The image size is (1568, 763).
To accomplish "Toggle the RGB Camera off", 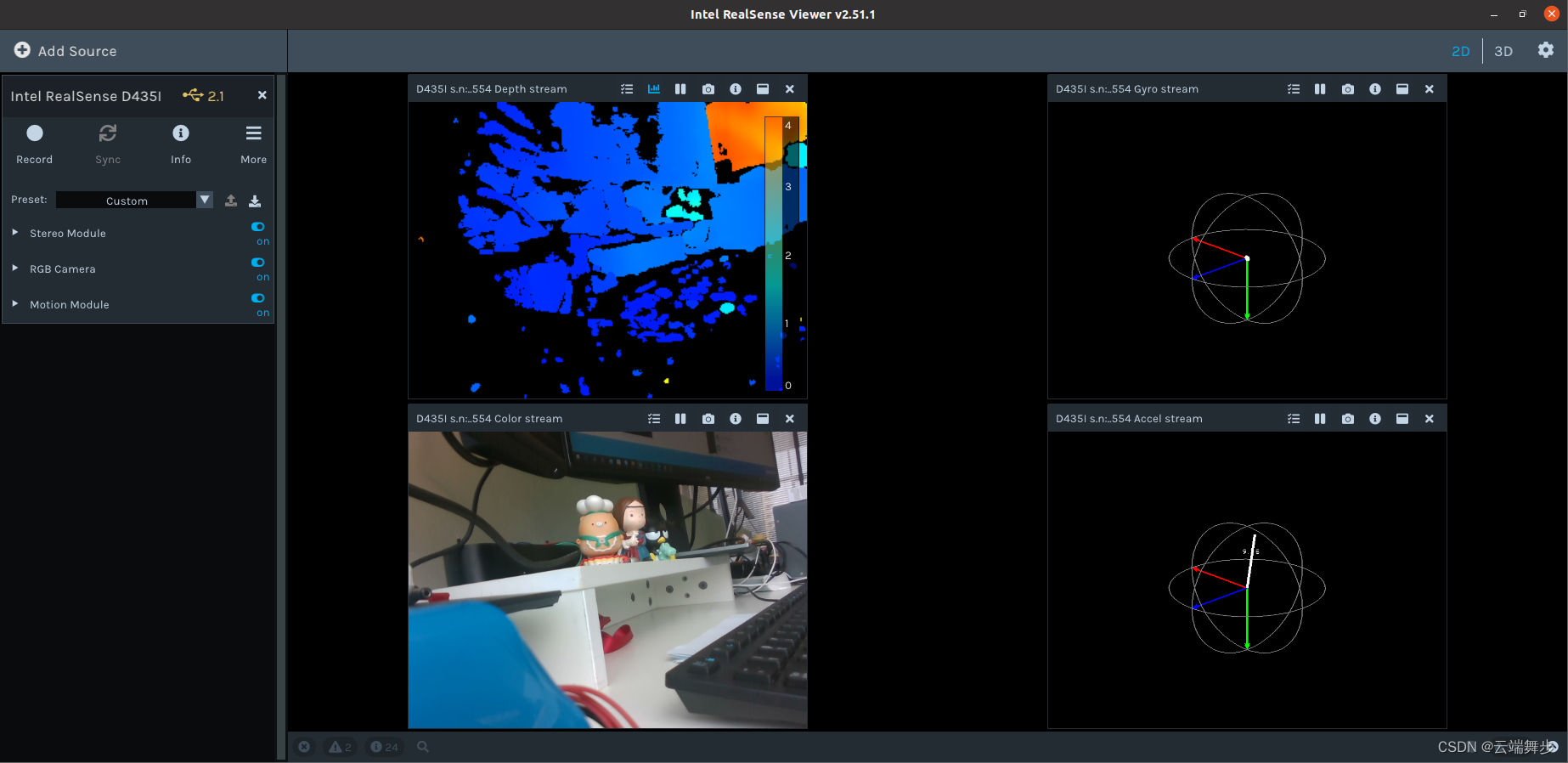I will [x=258, y=263].
